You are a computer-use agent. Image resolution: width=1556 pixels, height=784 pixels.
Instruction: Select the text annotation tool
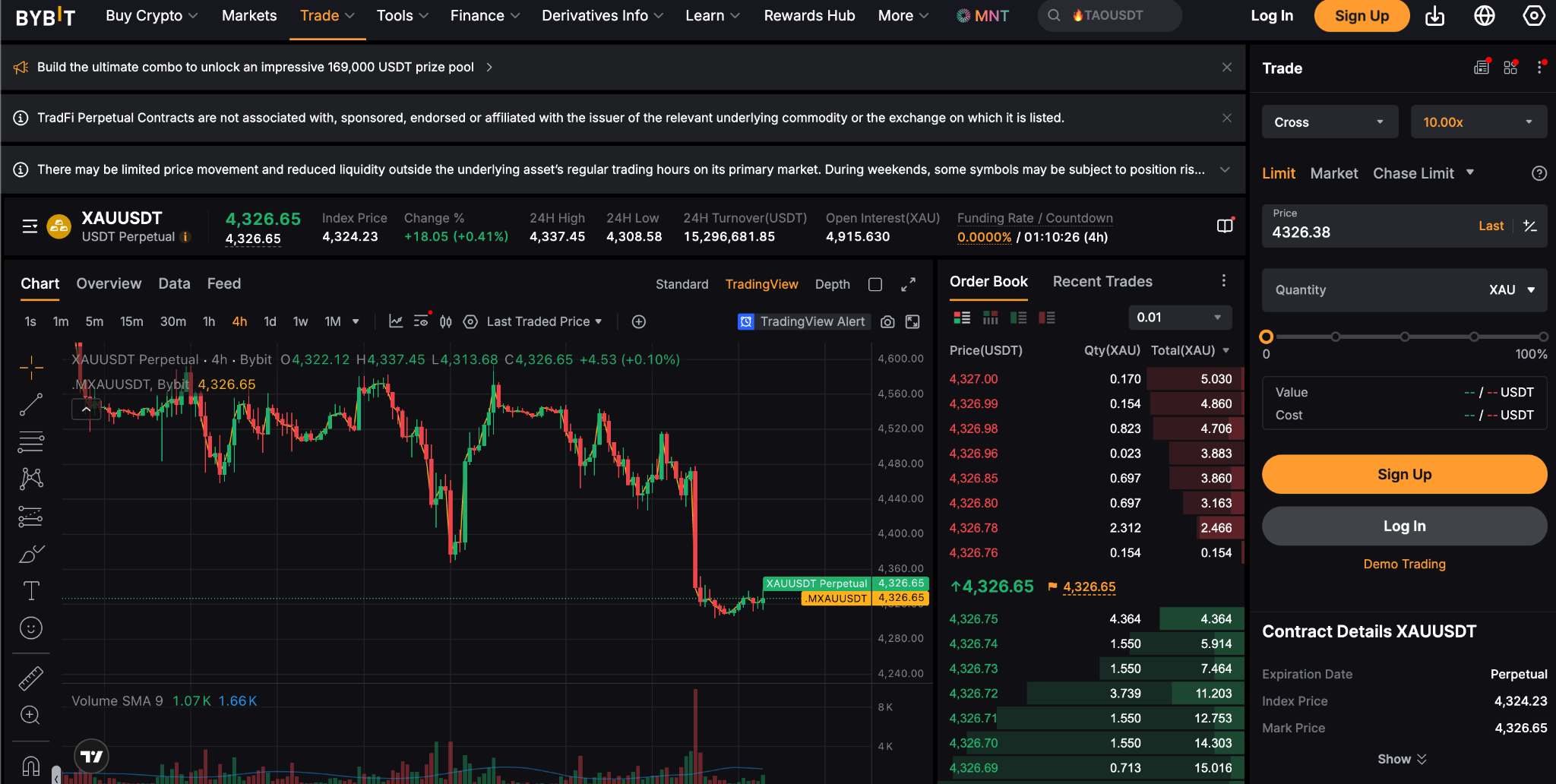coord(31,591)
